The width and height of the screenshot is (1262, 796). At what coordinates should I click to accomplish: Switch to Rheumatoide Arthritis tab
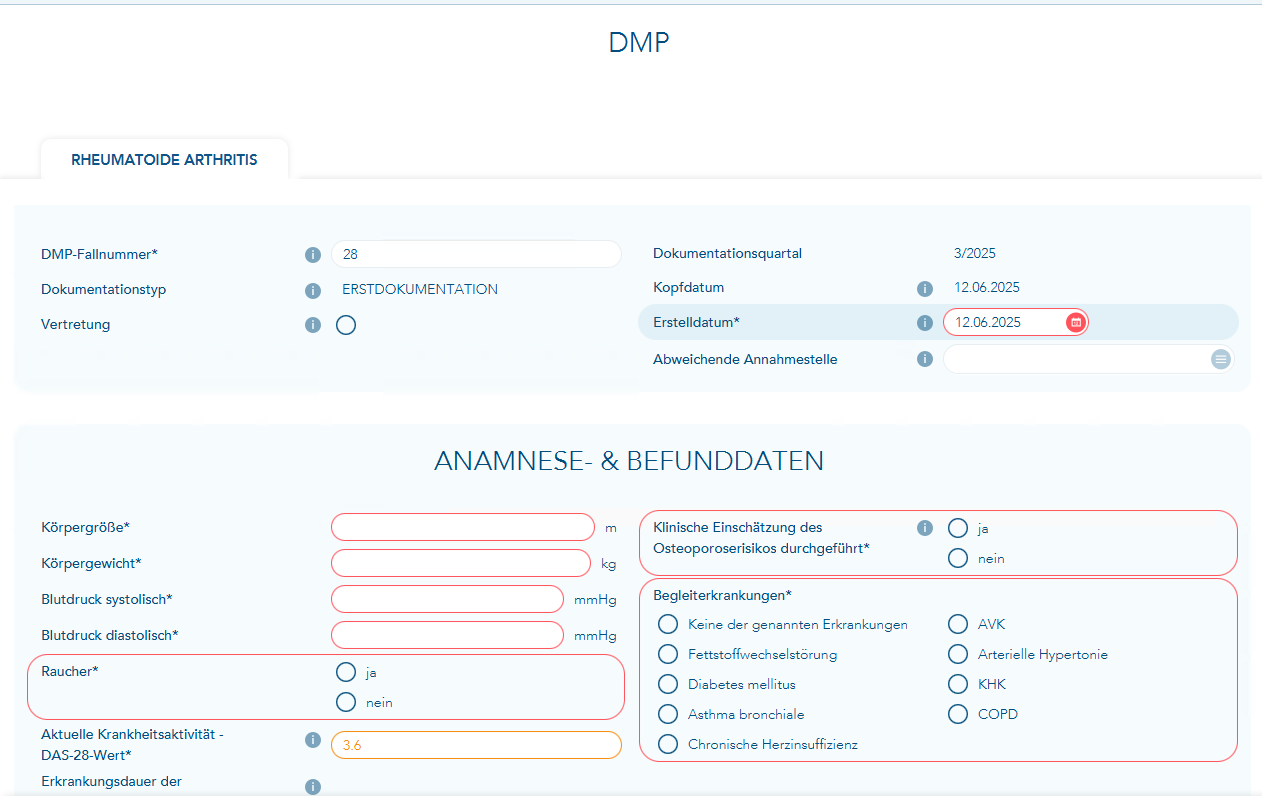[x=164, y=160]
